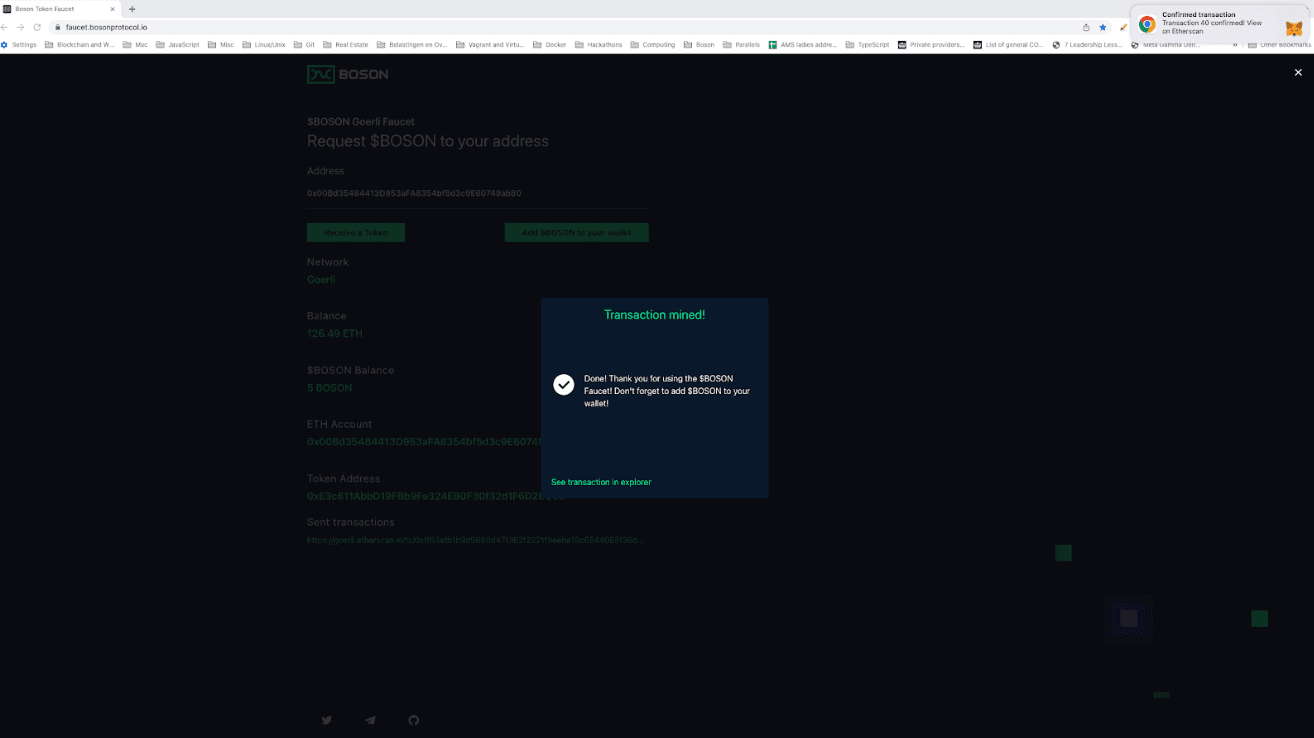Open the 7 Leadership Less... bookmark
Screen dimensions: 1314x738
[1088, 45]
